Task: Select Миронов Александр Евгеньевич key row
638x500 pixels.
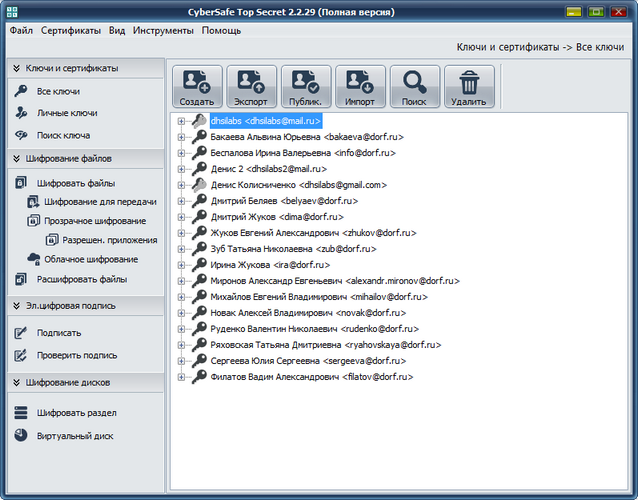Action: pos(335,281)
